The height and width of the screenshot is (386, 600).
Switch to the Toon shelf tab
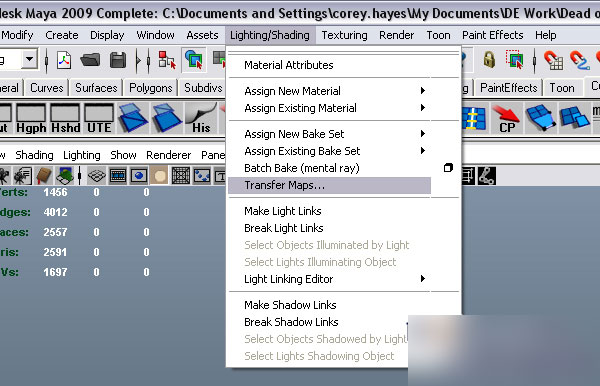[x=562, y=88]
